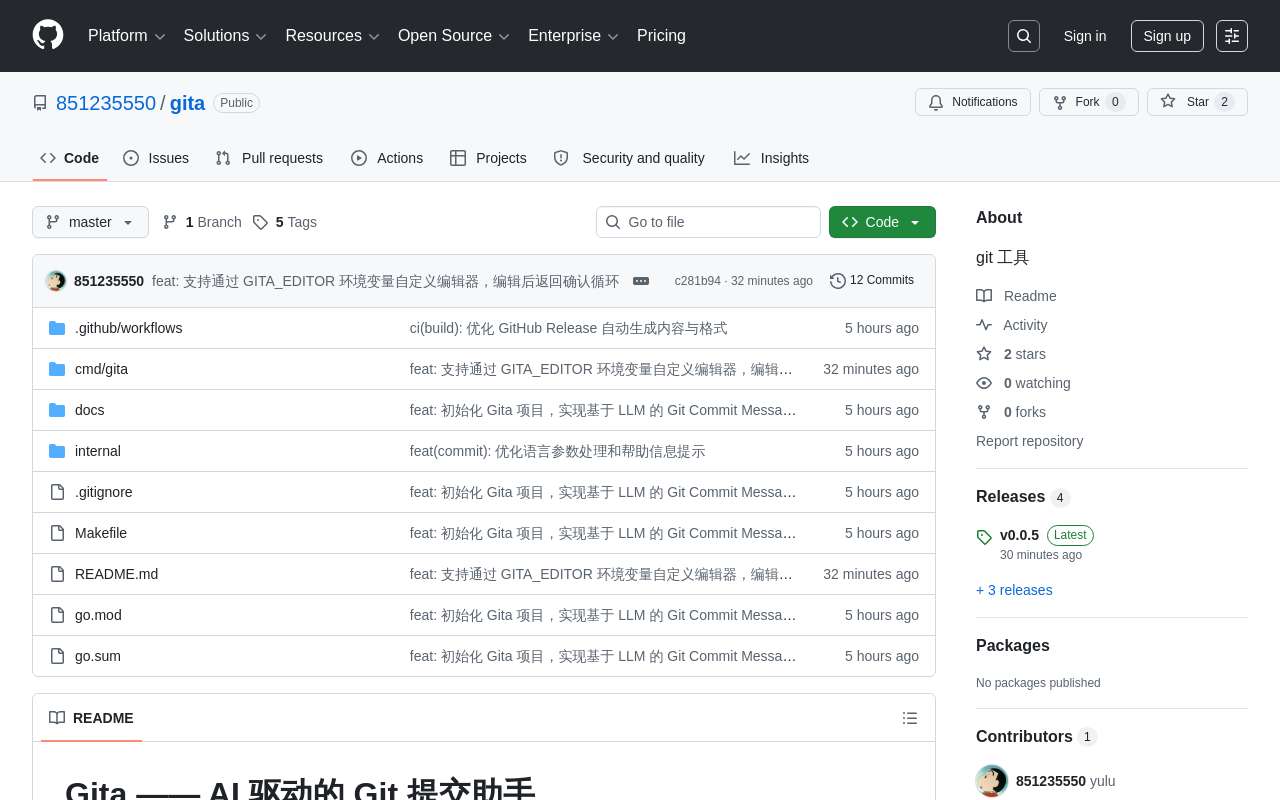1280x800 pixels.
Task: Expand the Enterprise menu
Action: (573, 36)
